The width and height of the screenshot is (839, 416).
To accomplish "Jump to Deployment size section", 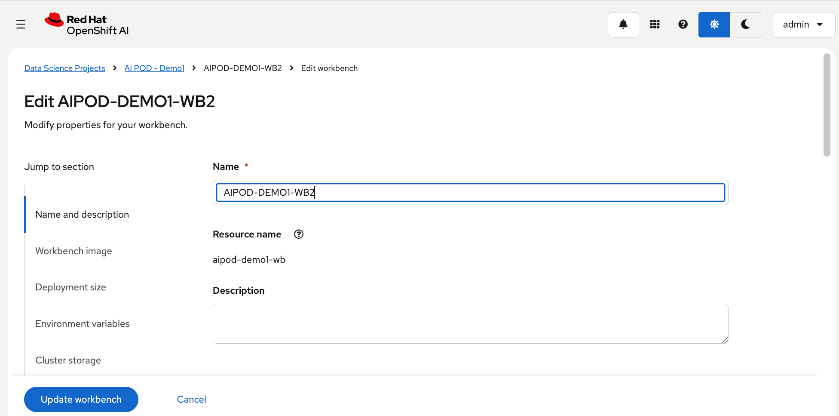I will [x=71, y=287].
